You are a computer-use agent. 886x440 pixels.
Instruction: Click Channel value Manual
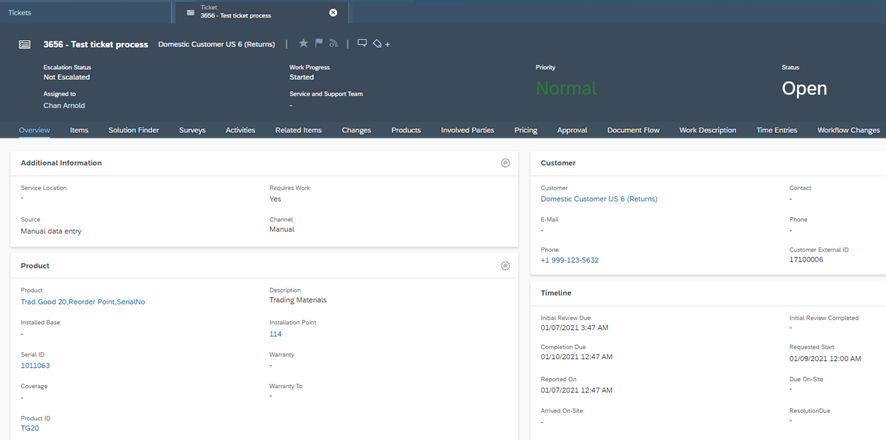tap(282, 229)
